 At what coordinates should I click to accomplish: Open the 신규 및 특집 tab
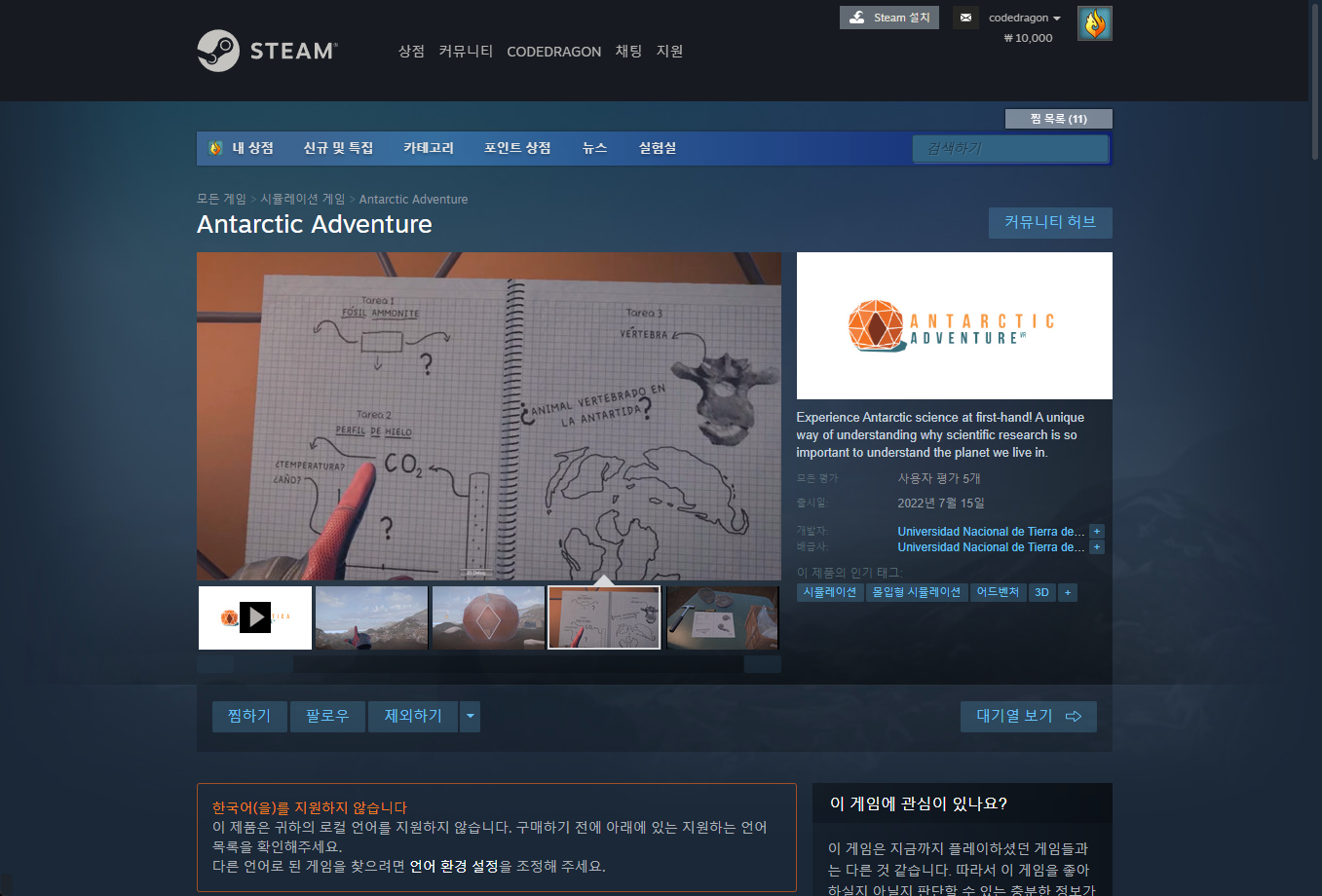pyautogui.click(x=338, y=148)
